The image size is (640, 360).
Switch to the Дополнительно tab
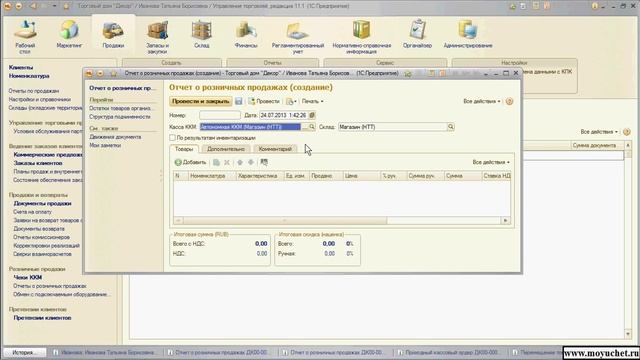click(226, 149)
